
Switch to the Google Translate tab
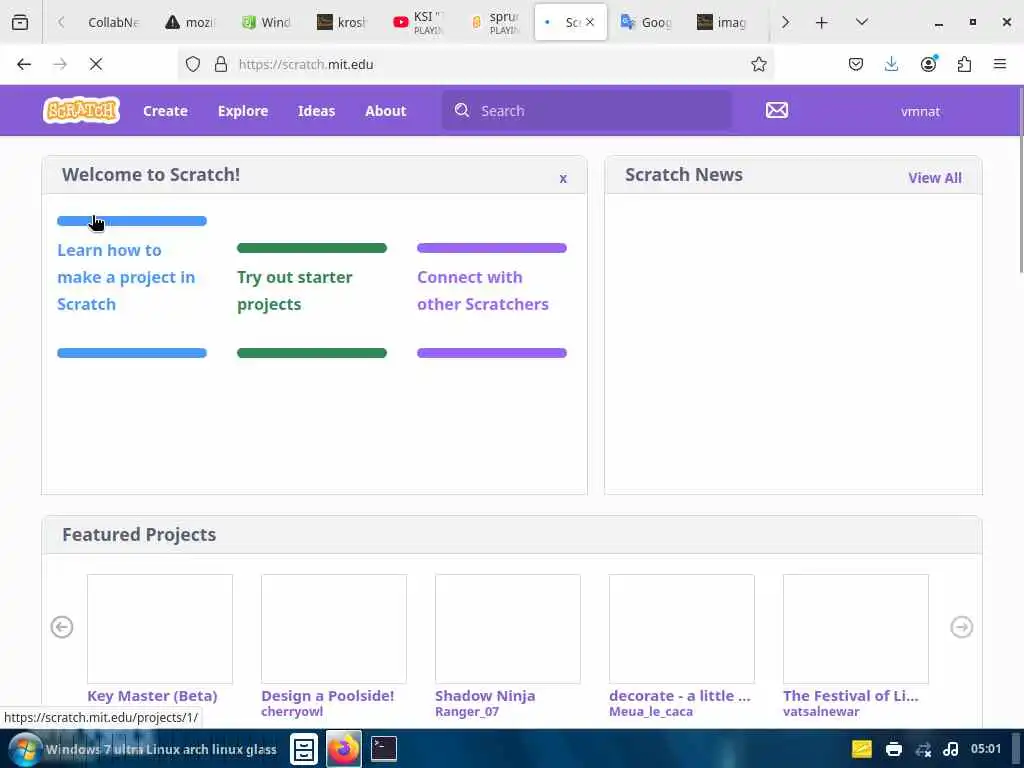pyautogui.click(x=647, y=22)
